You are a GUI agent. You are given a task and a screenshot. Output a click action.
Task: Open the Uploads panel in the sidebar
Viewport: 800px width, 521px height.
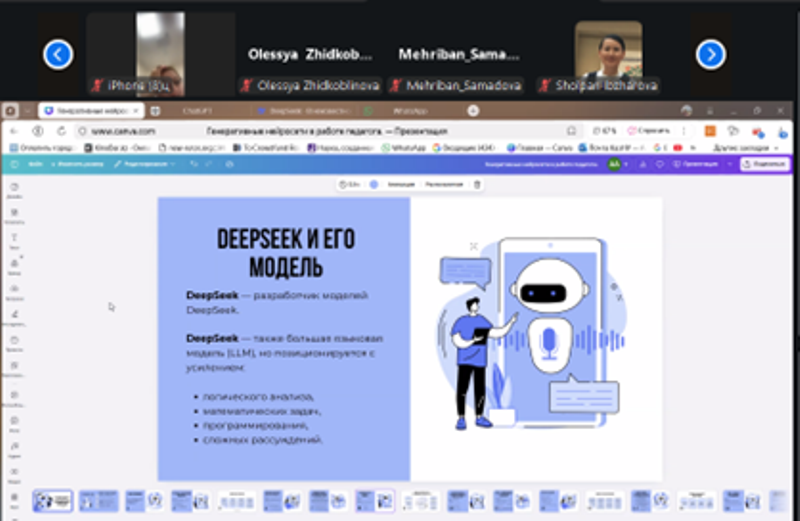(x=15, y=293)
